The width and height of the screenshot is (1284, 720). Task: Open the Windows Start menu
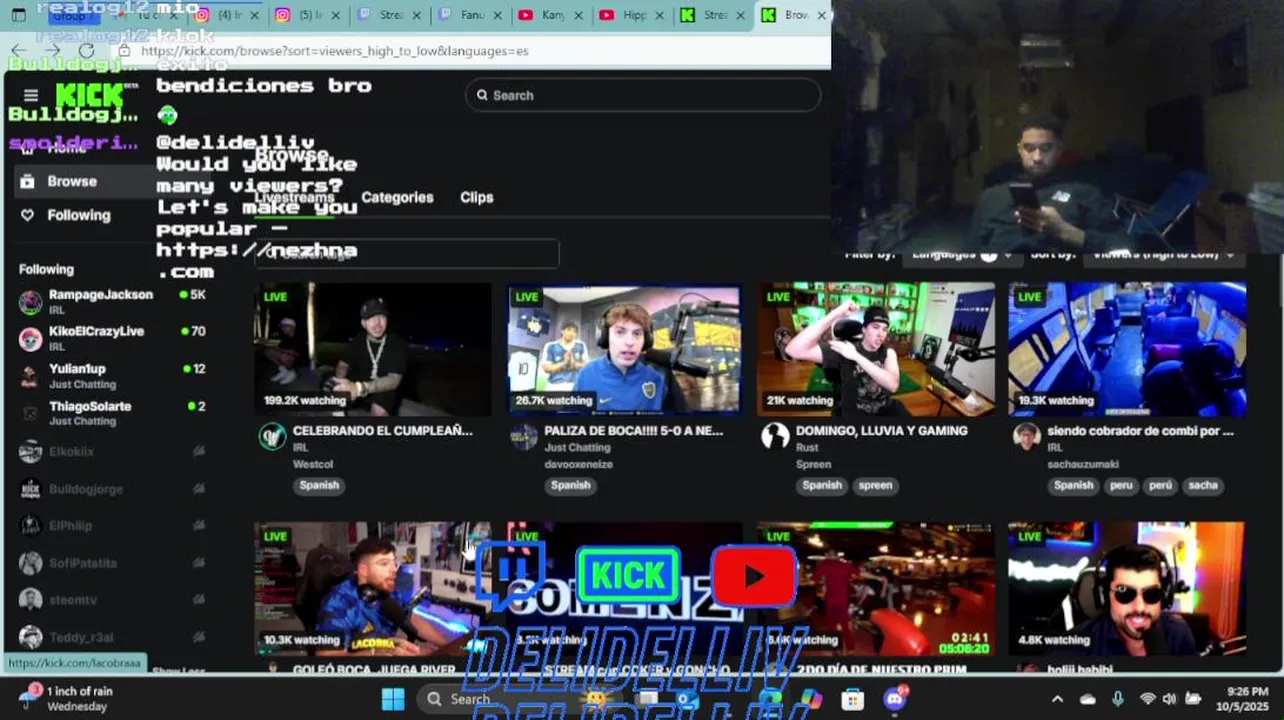point(393,699)
